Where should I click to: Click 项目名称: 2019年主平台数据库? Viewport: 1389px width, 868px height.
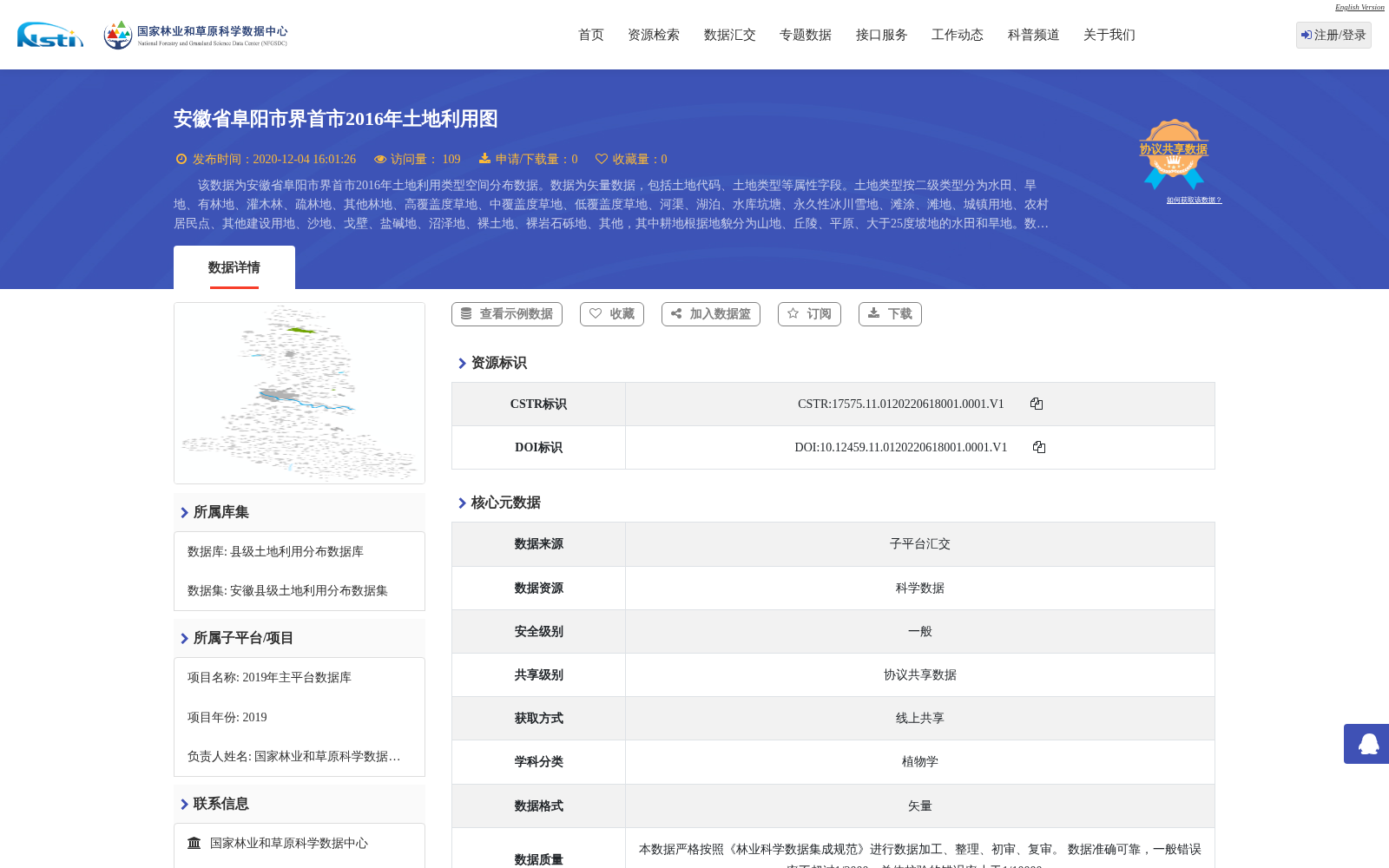coord(269,678)
